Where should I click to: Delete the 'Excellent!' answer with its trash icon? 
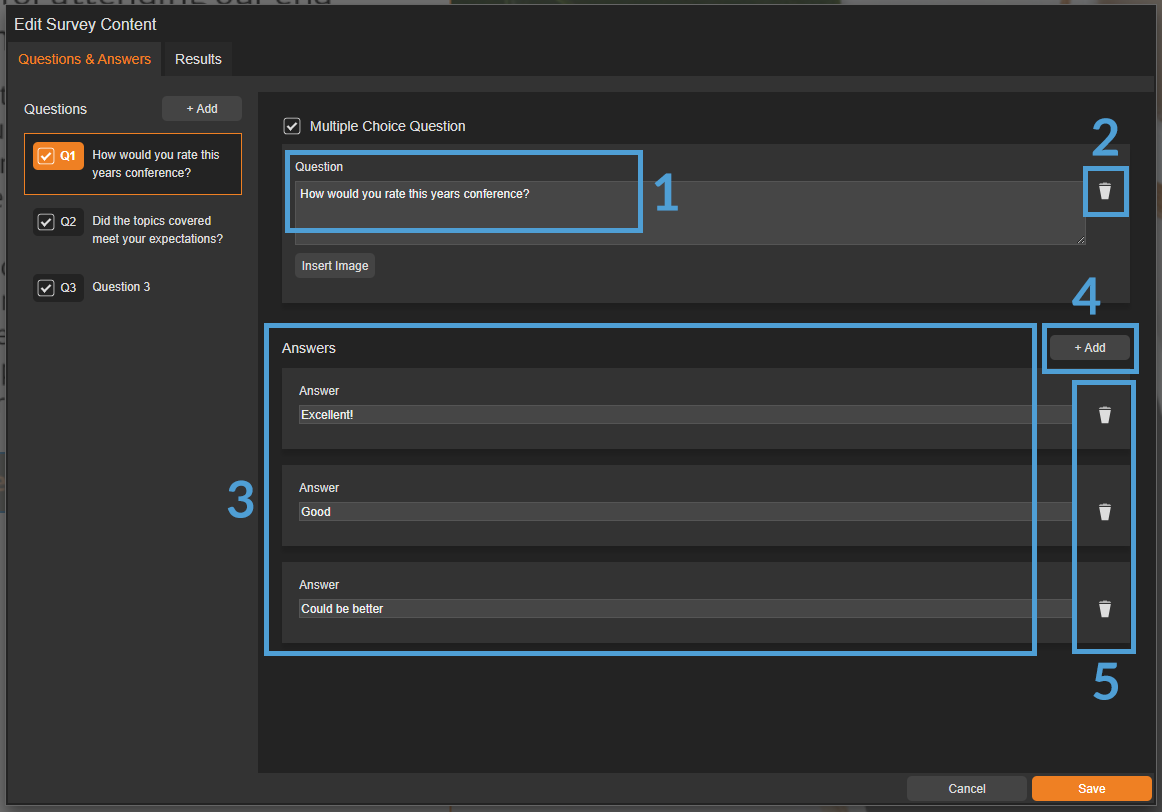[x=1104, y=414]
